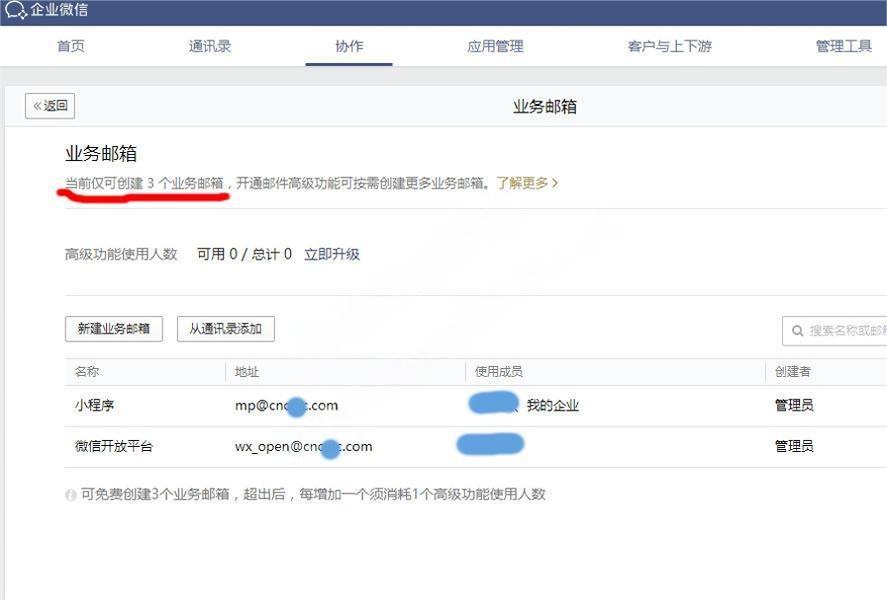Click 管理员 in the 小程序 row
887x600 pixels.
pos(794,405)
